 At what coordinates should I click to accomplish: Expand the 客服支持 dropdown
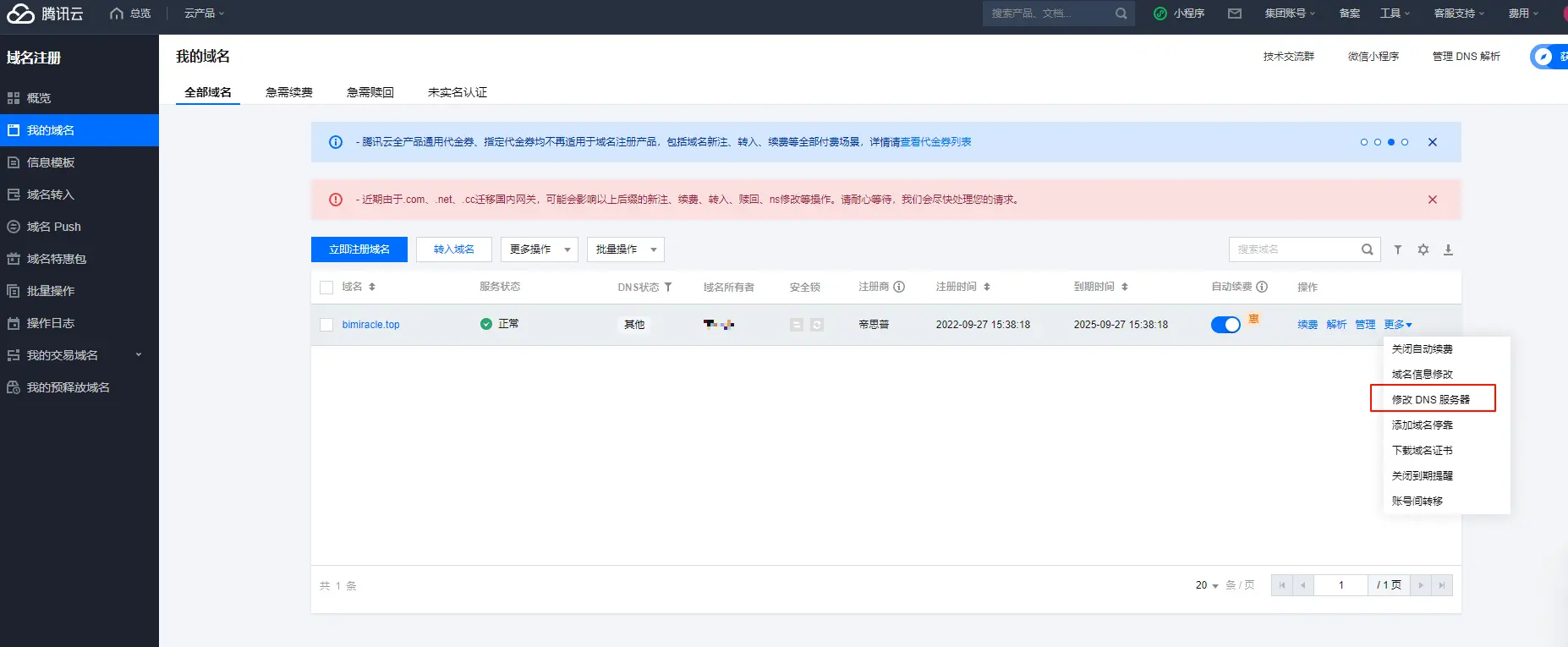[x=1459, y=14]
